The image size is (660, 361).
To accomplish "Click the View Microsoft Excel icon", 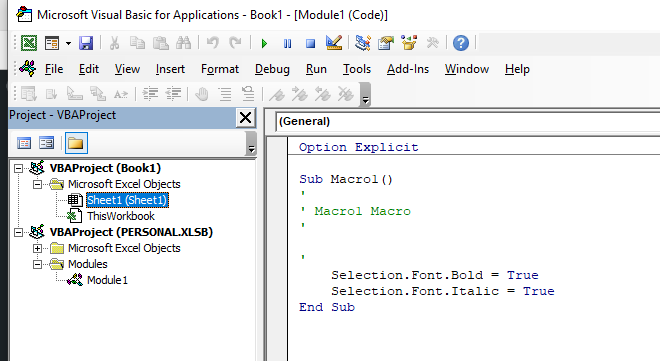I will pos(29,43).
